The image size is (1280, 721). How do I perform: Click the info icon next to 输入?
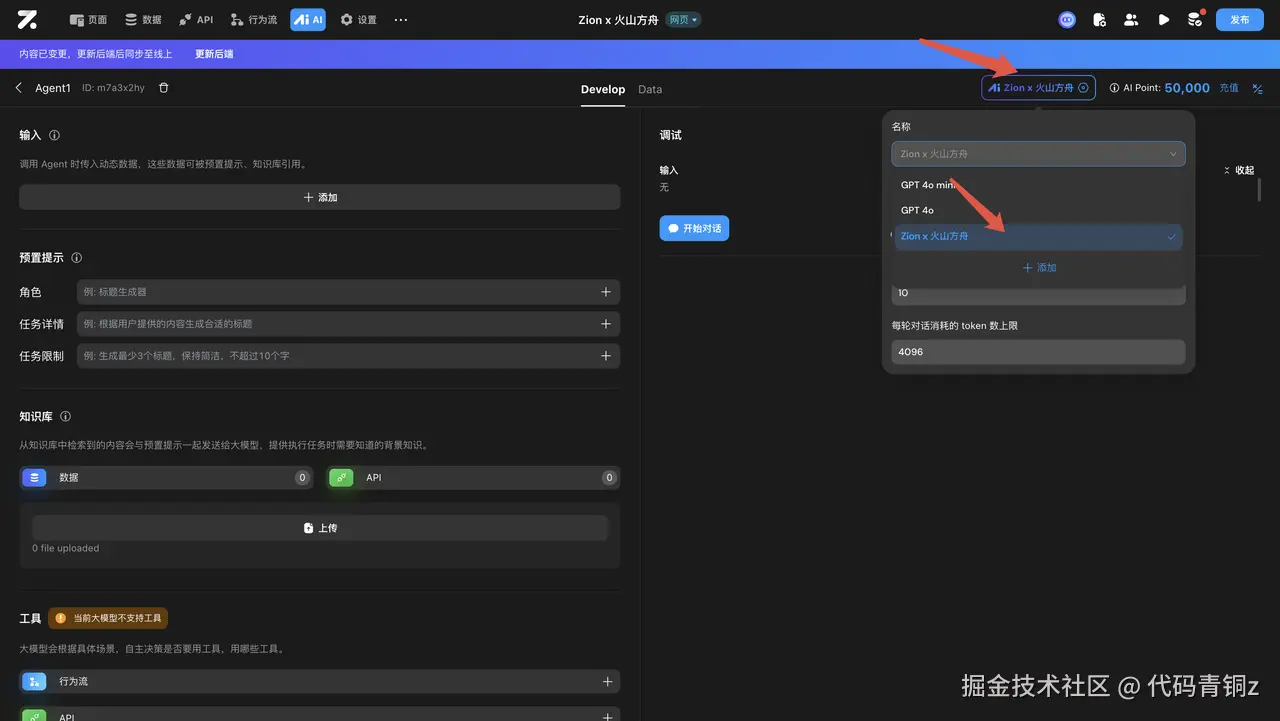54,135
